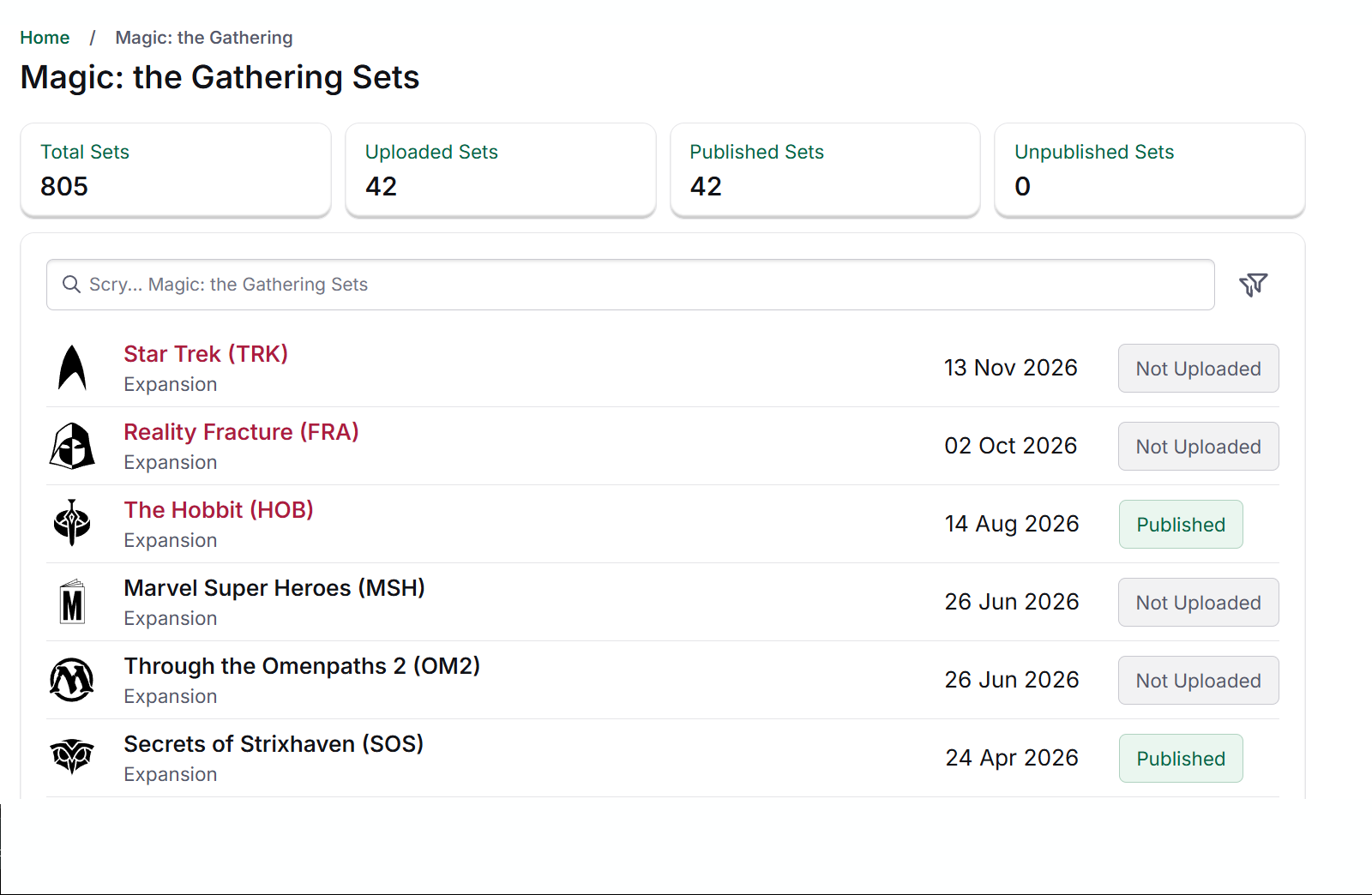Open Star Trek (TRK) set link
This screenshot has height=895, width=1372.
click(x=206, y=354)
